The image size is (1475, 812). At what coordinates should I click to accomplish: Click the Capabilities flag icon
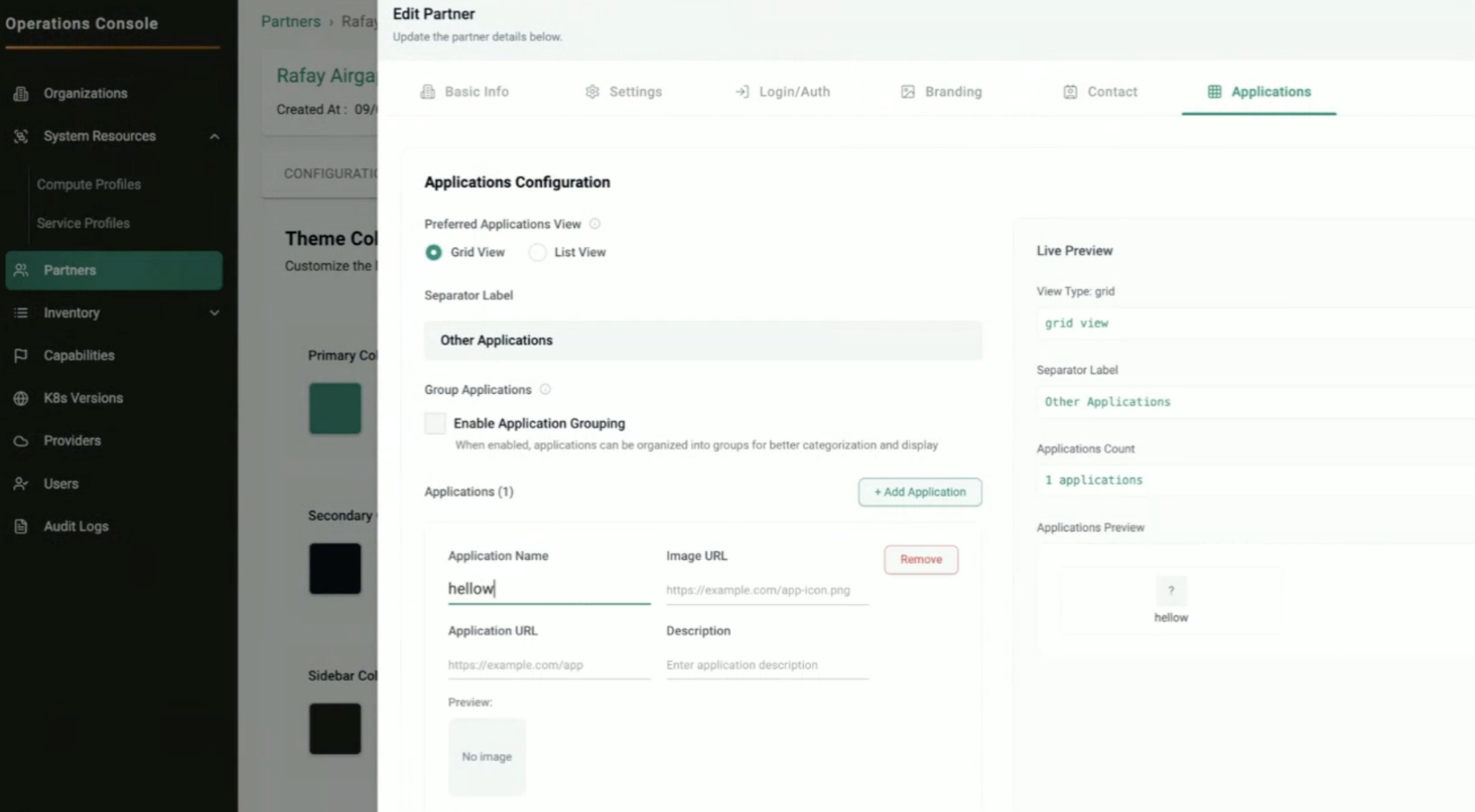click(x=21, y=355)
